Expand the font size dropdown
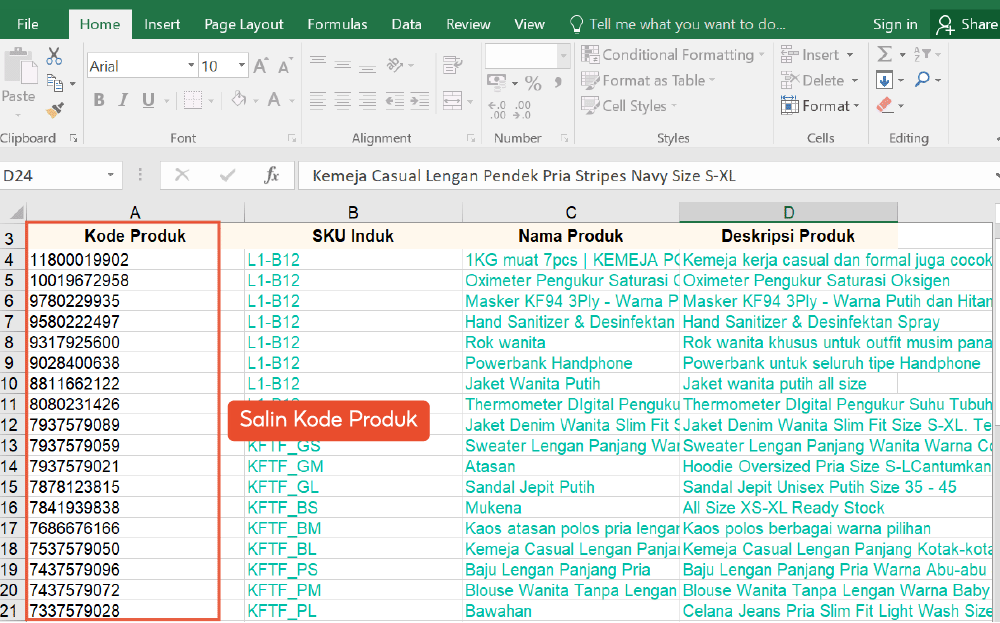Screen dimensions: 1000x623 click(241, 66)
